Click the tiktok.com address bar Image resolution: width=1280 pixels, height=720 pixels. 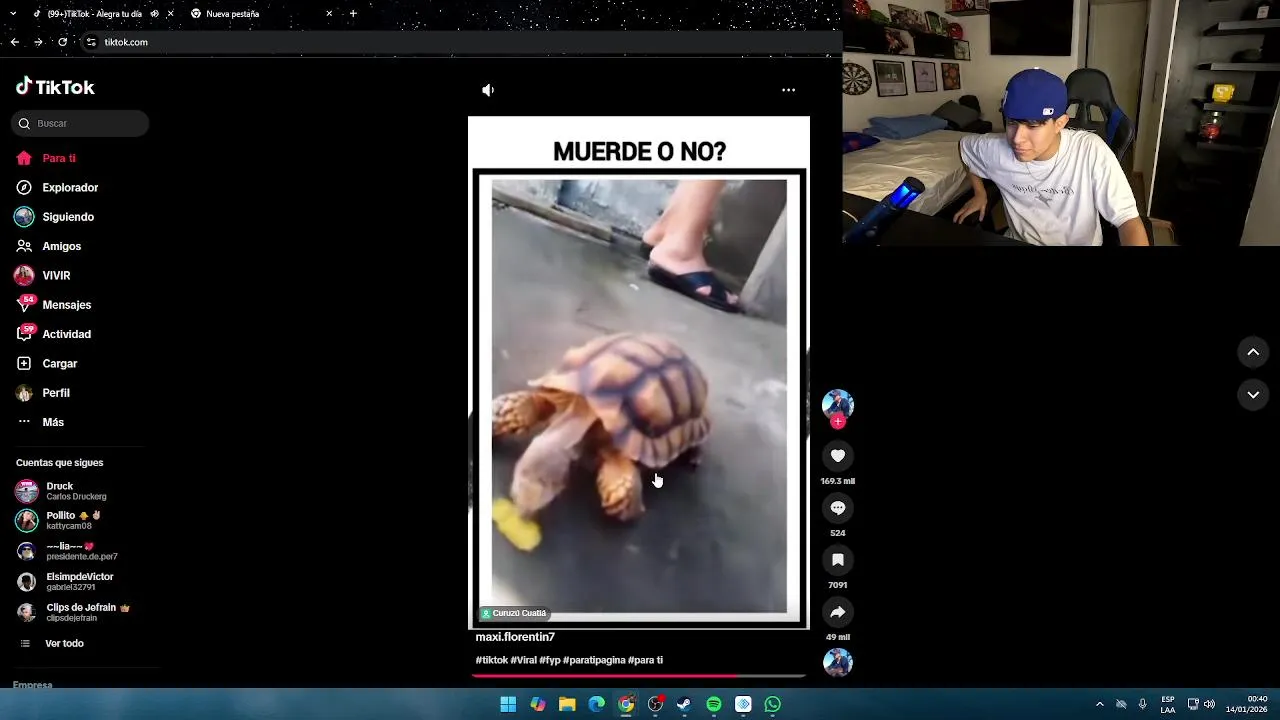460,42
